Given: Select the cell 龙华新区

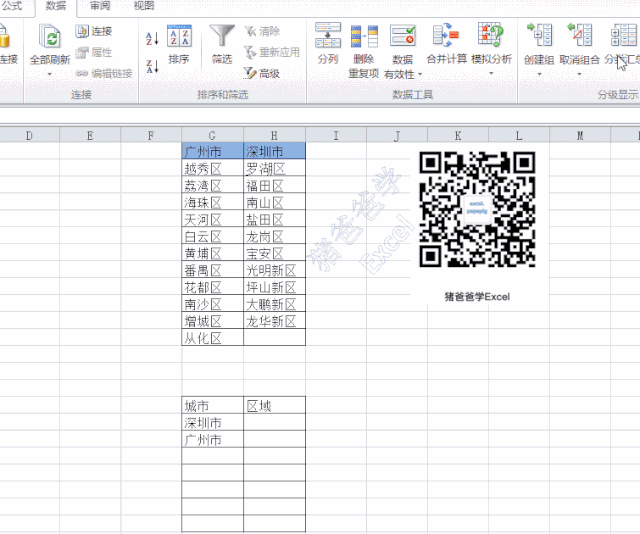Looking at the screenshot, I should point(274,321).
